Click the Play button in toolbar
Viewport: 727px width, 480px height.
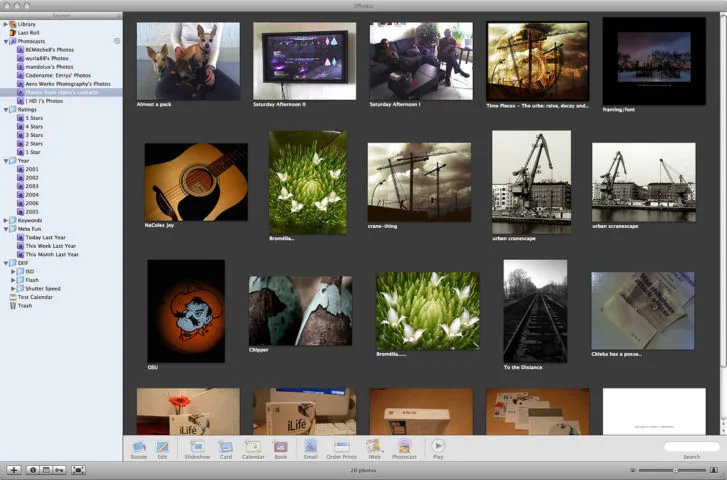pyautogui.click(x=438, y=446)
